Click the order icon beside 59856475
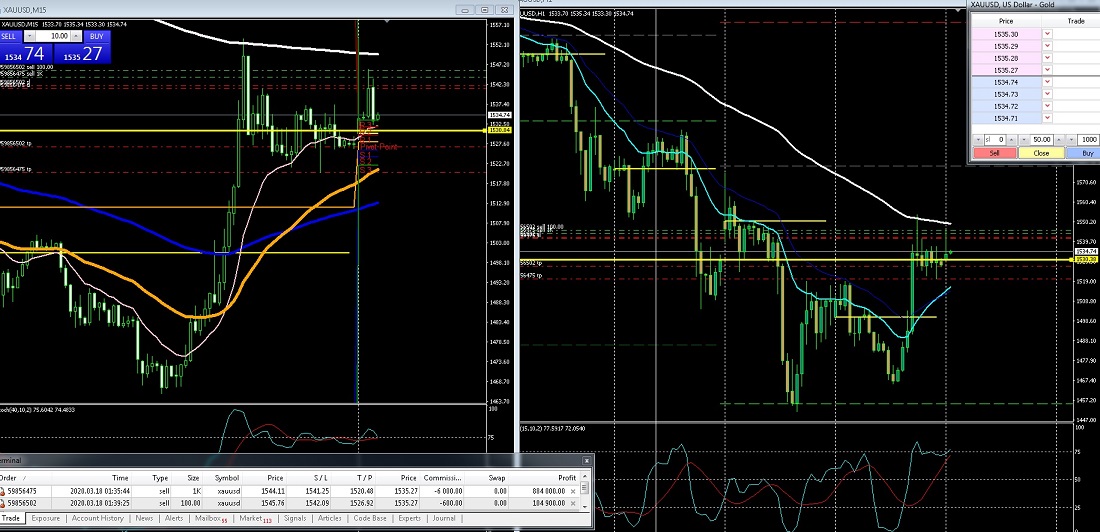 (x=3, y=491)
